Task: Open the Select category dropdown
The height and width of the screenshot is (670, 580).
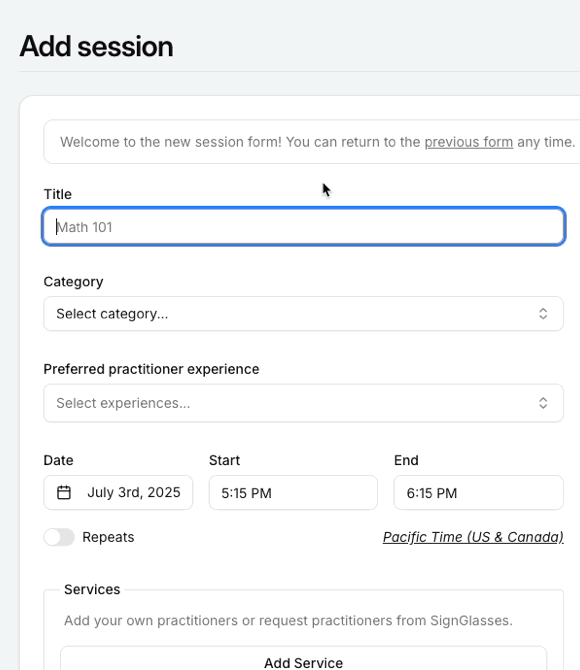Action: click(303, 314)
